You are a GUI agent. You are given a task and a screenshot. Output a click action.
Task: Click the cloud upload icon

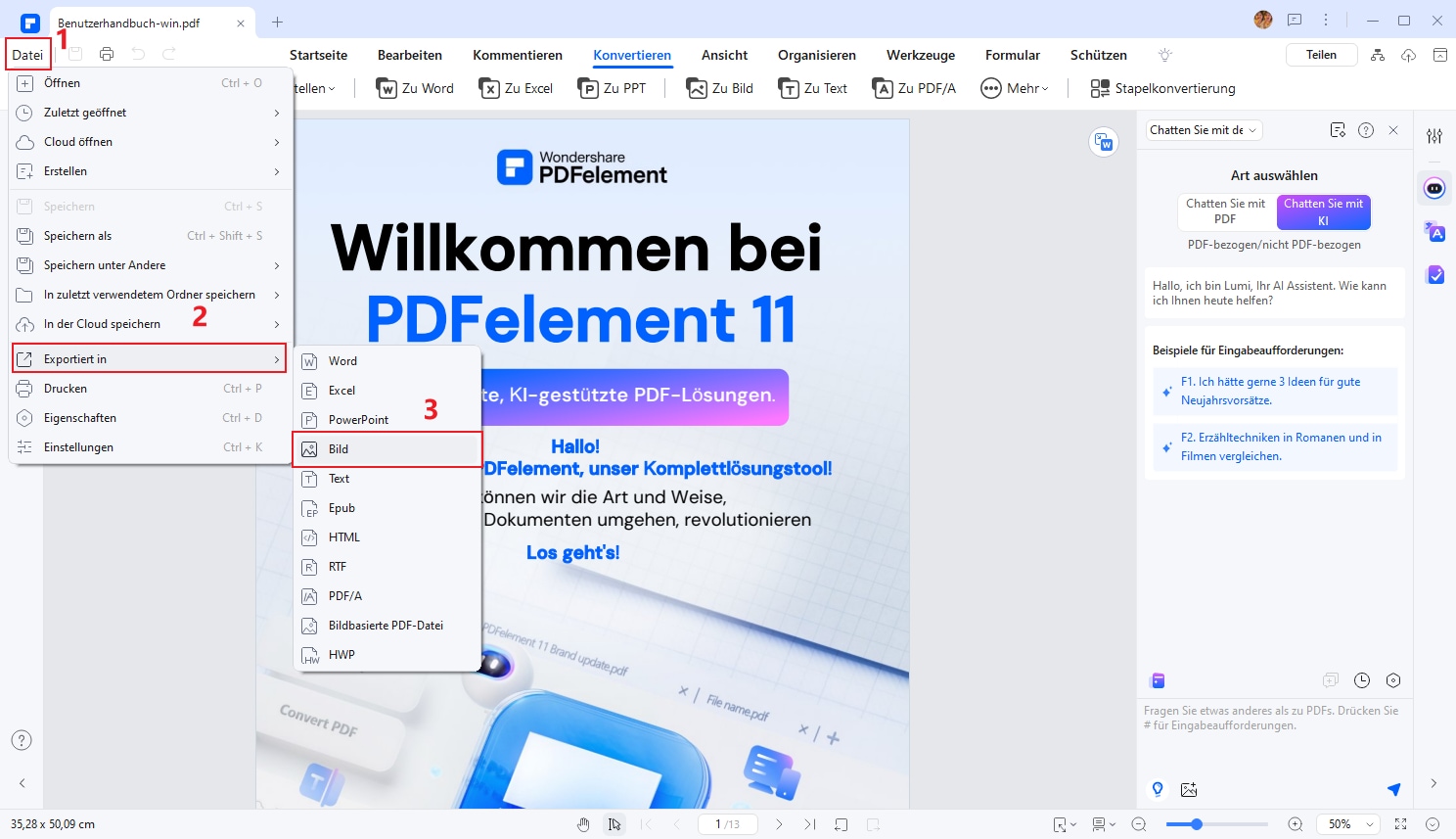click(x=1409, y=55)
